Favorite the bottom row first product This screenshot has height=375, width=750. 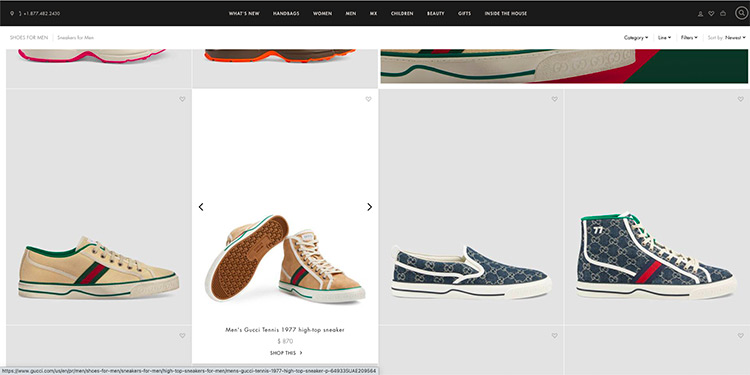(x=182, y=336)
